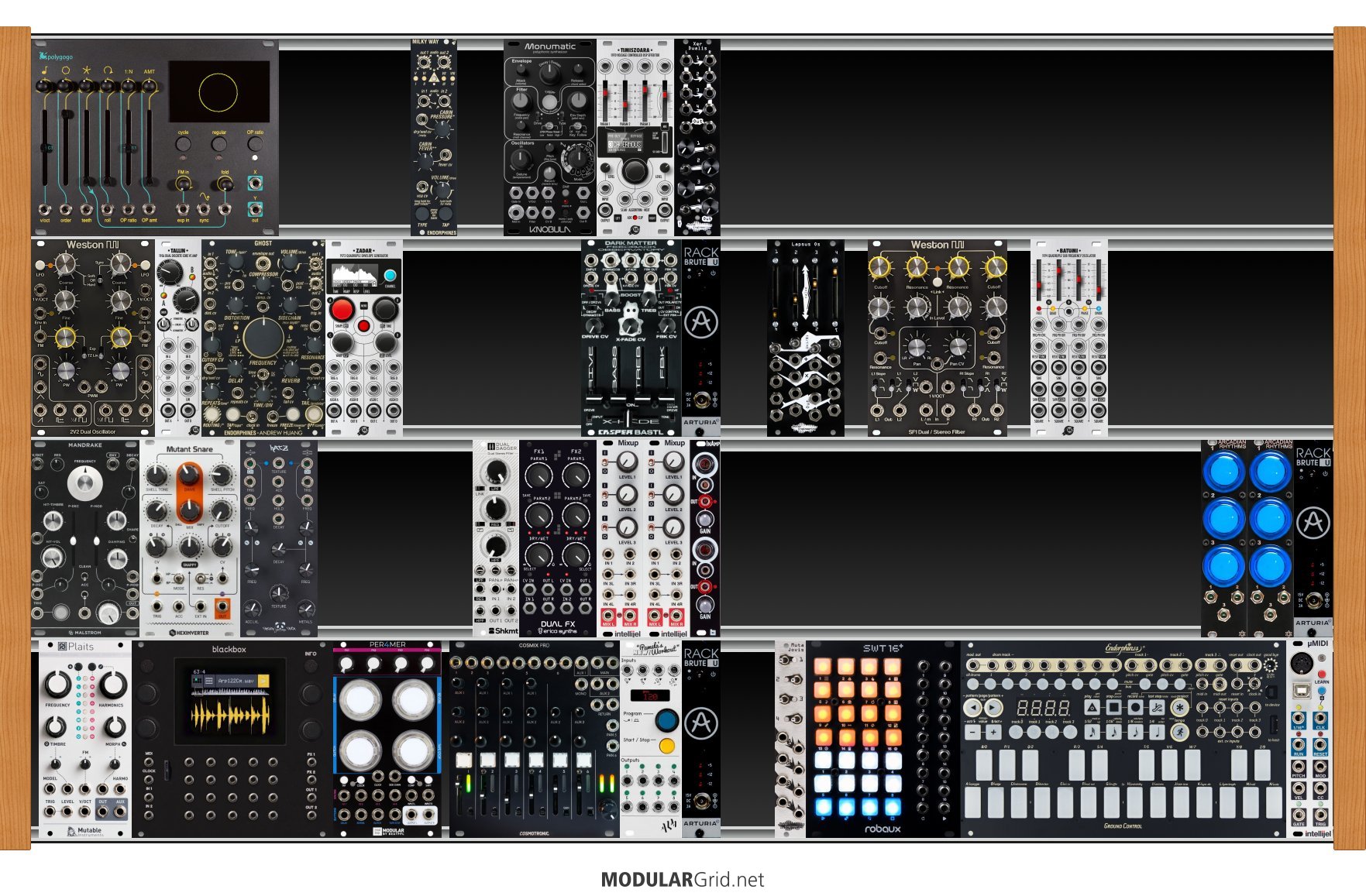
Task: Click the Polygogo oscilloscope display
Action: coord(219,91)
